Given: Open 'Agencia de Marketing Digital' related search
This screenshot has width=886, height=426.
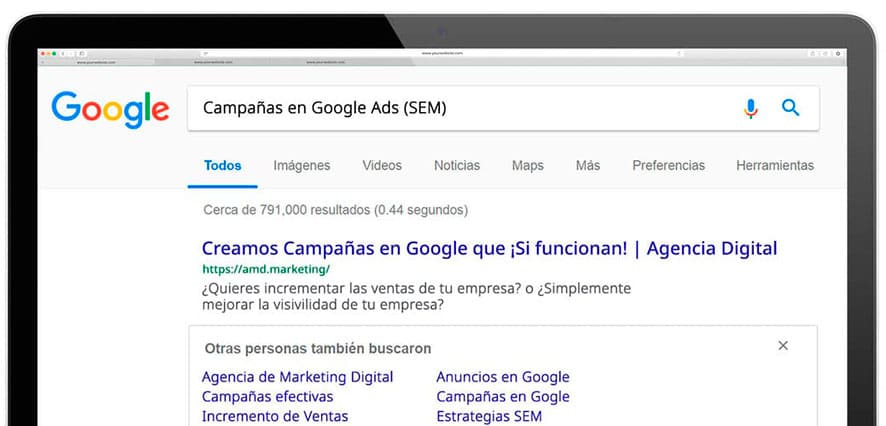Looking at the screenshot, I should (297, 377).
